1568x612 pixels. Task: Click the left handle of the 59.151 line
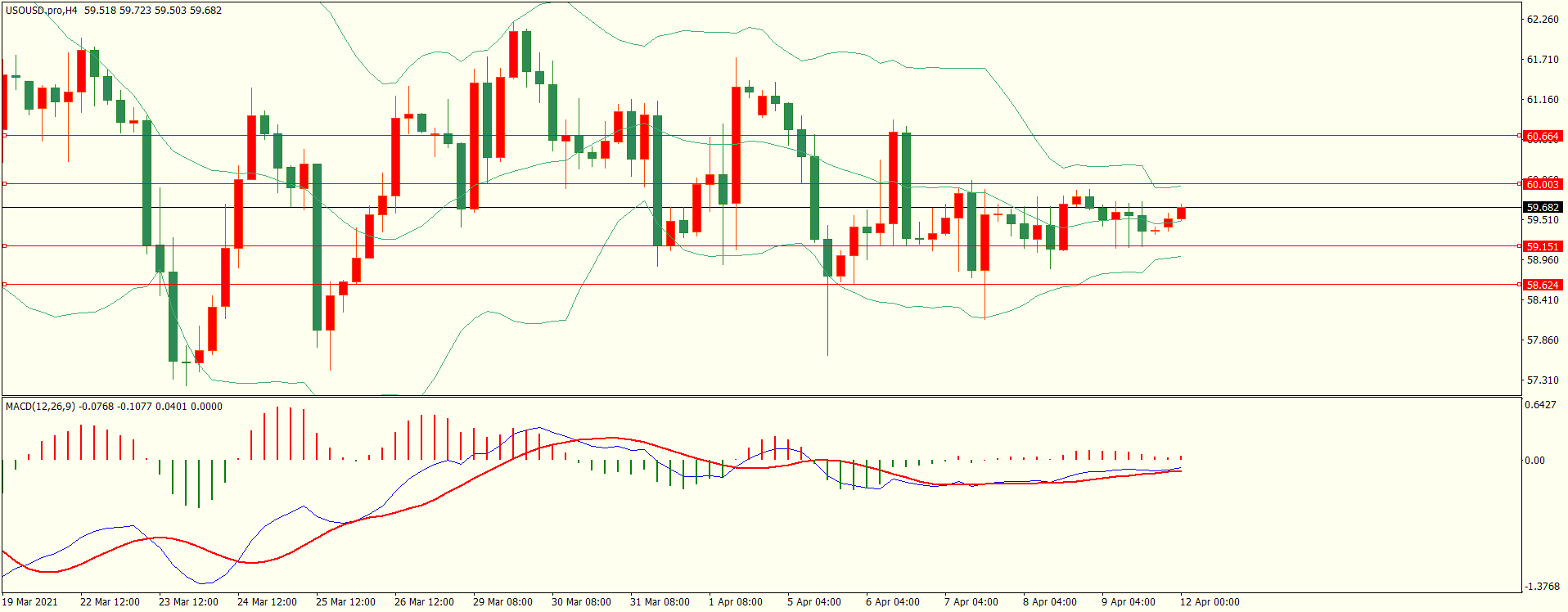point(5,245)
